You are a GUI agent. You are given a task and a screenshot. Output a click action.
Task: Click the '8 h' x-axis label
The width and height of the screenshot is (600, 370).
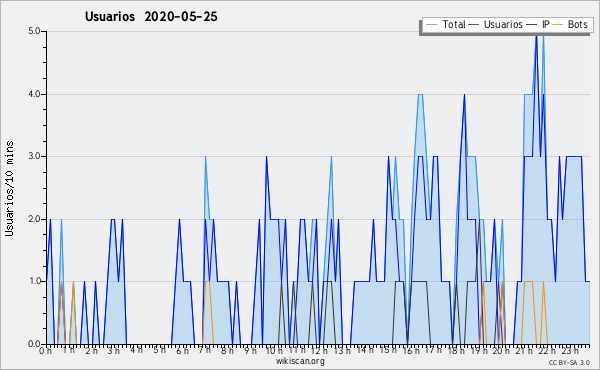click(227, 351)
